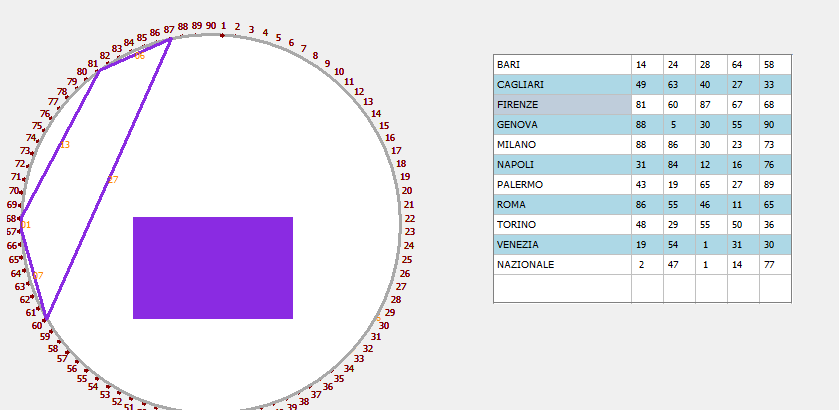
Task: Click cell 90 in the GENOVA row
Action: coord(775,125)
